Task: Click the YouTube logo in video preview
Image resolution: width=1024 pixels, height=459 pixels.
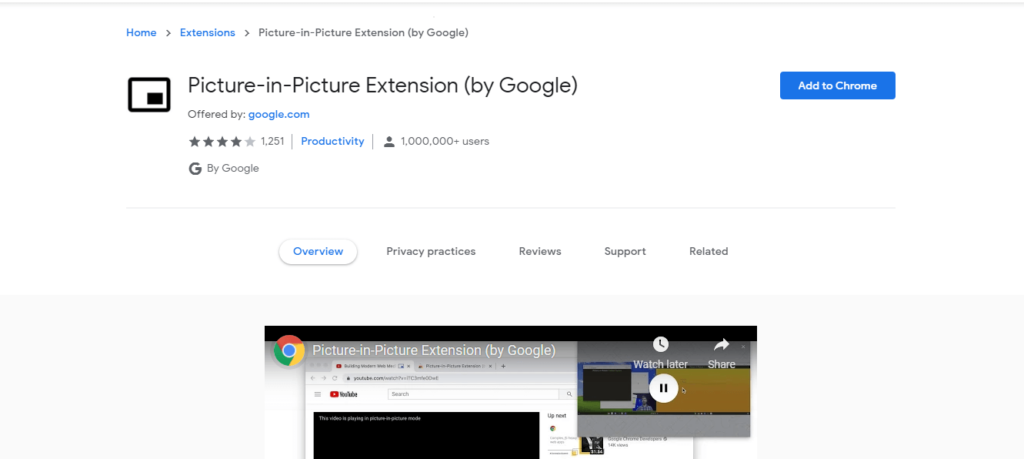Action: [344, 394]
